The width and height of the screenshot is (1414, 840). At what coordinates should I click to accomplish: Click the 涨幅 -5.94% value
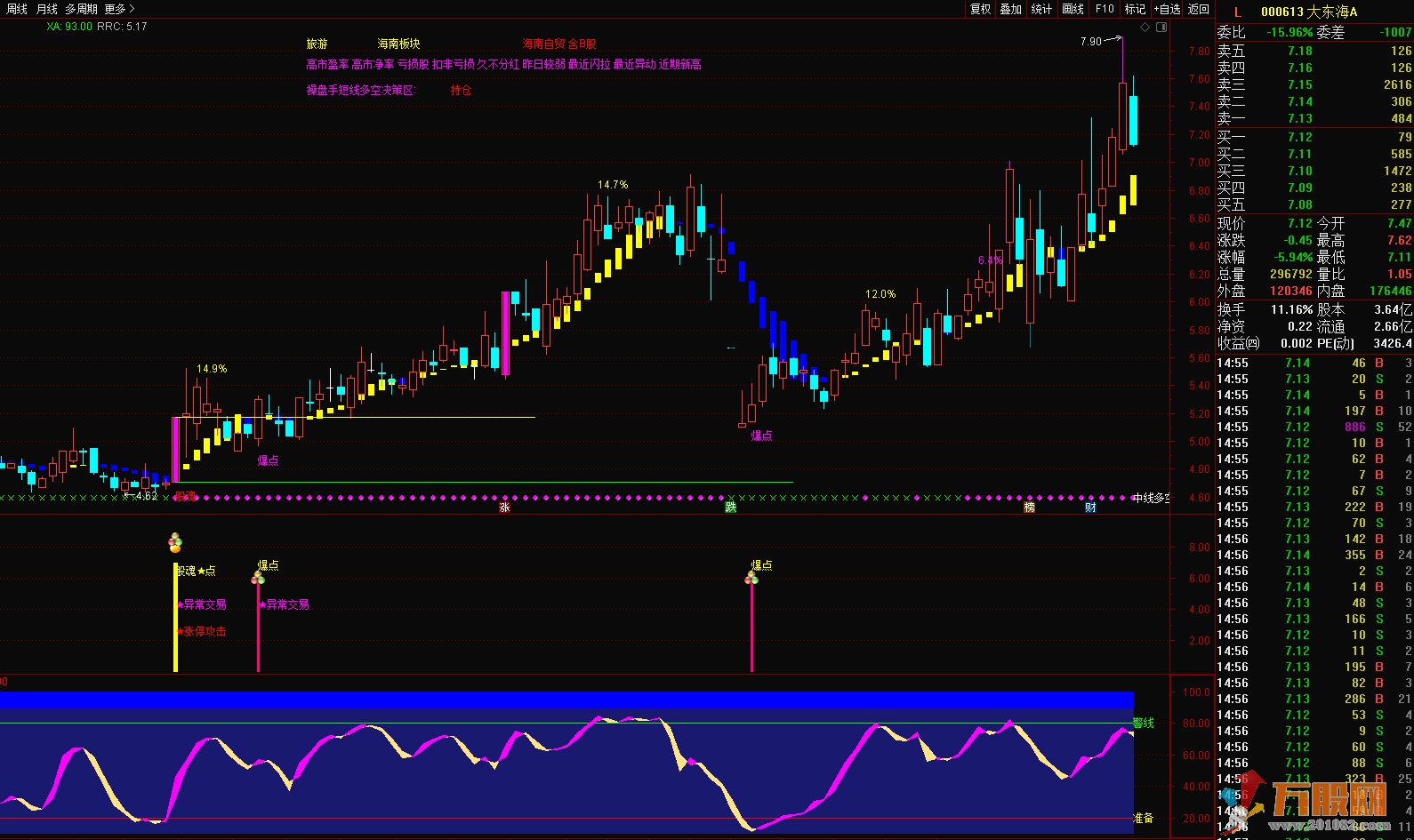tap(1293, 257)
